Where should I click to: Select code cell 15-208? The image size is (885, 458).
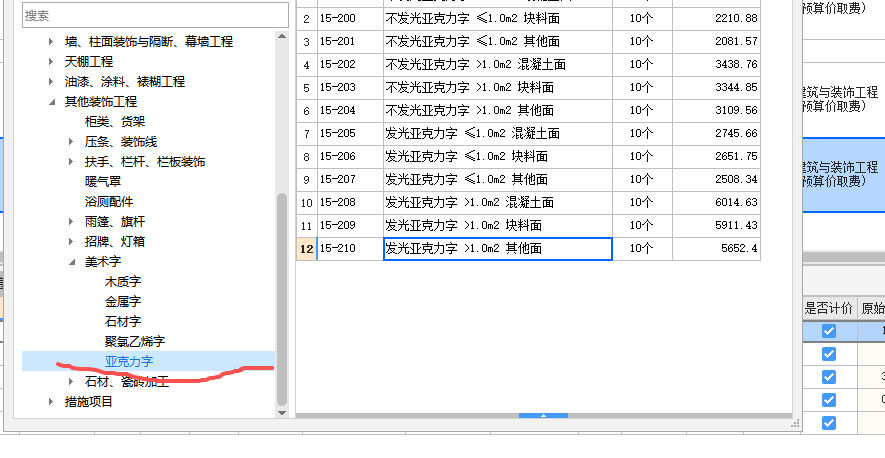pos(350,202)
